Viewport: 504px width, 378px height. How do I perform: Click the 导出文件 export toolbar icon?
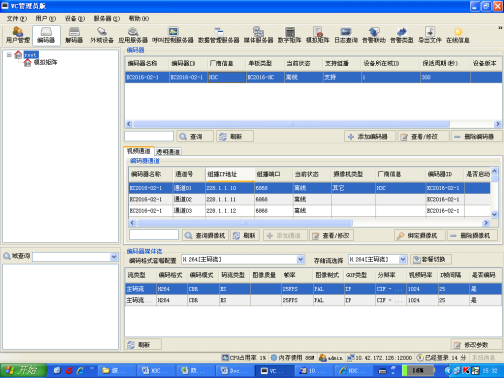coord(430,35)
